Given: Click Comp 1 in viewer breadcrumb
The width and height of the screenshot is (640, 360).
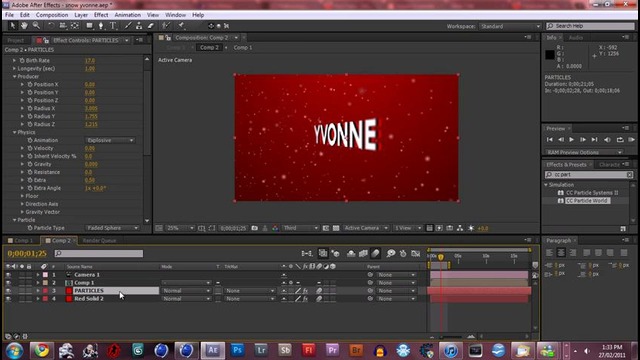Looking at the screenshot, I should [243, 47].
